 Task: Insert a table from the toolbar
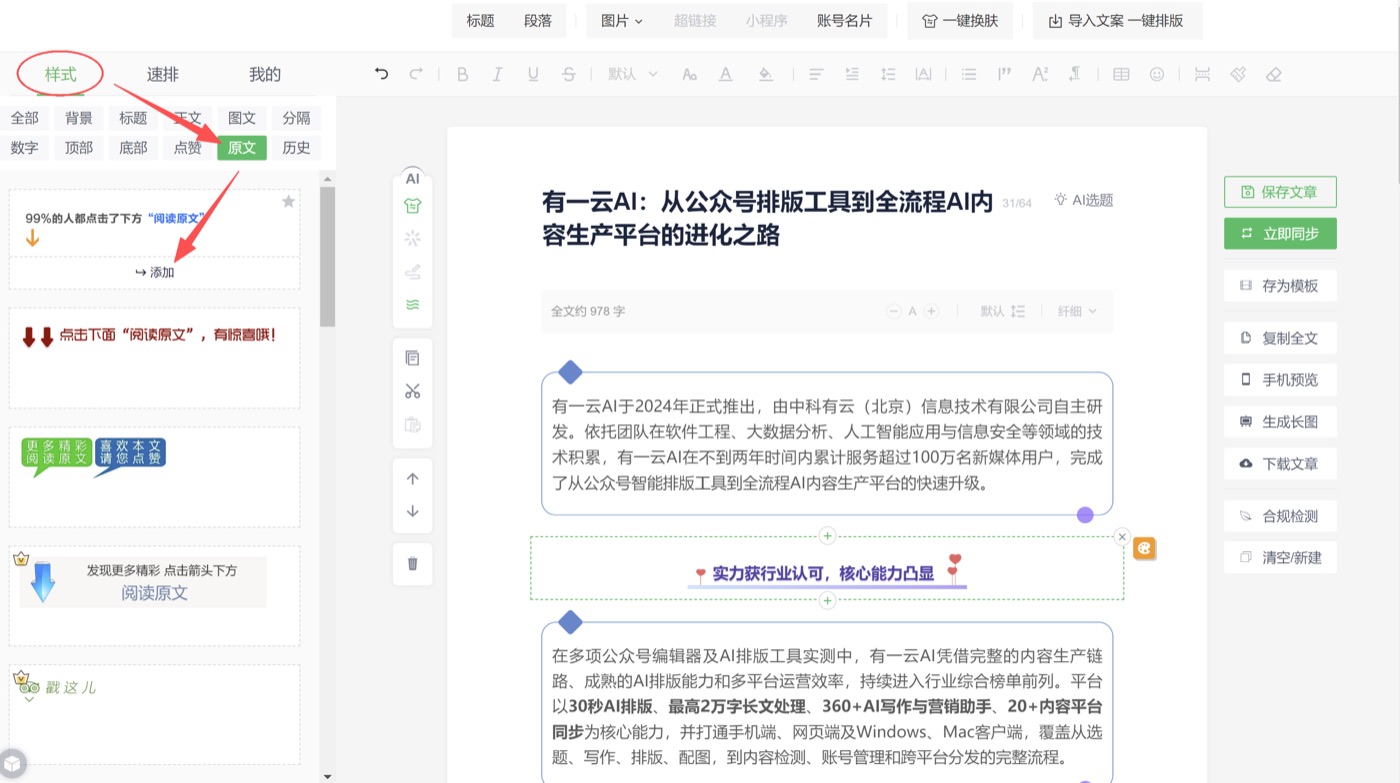1122,74
